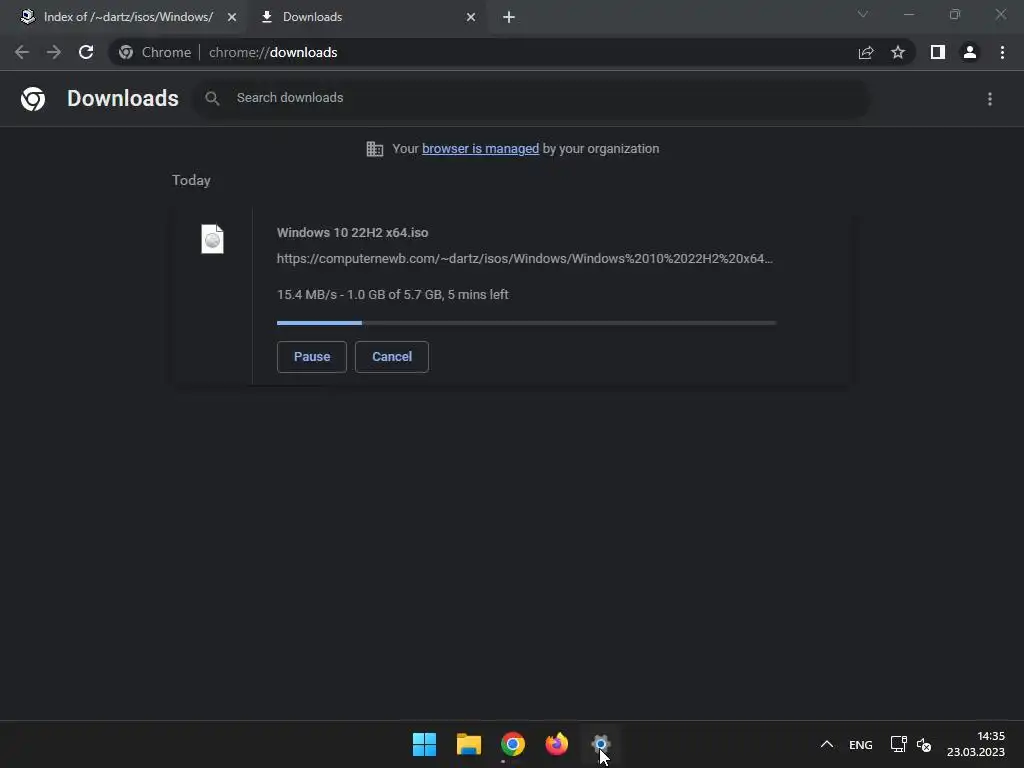Click the Chrome site info chip
The image size is (1024, 768).
tap(155, 52)
